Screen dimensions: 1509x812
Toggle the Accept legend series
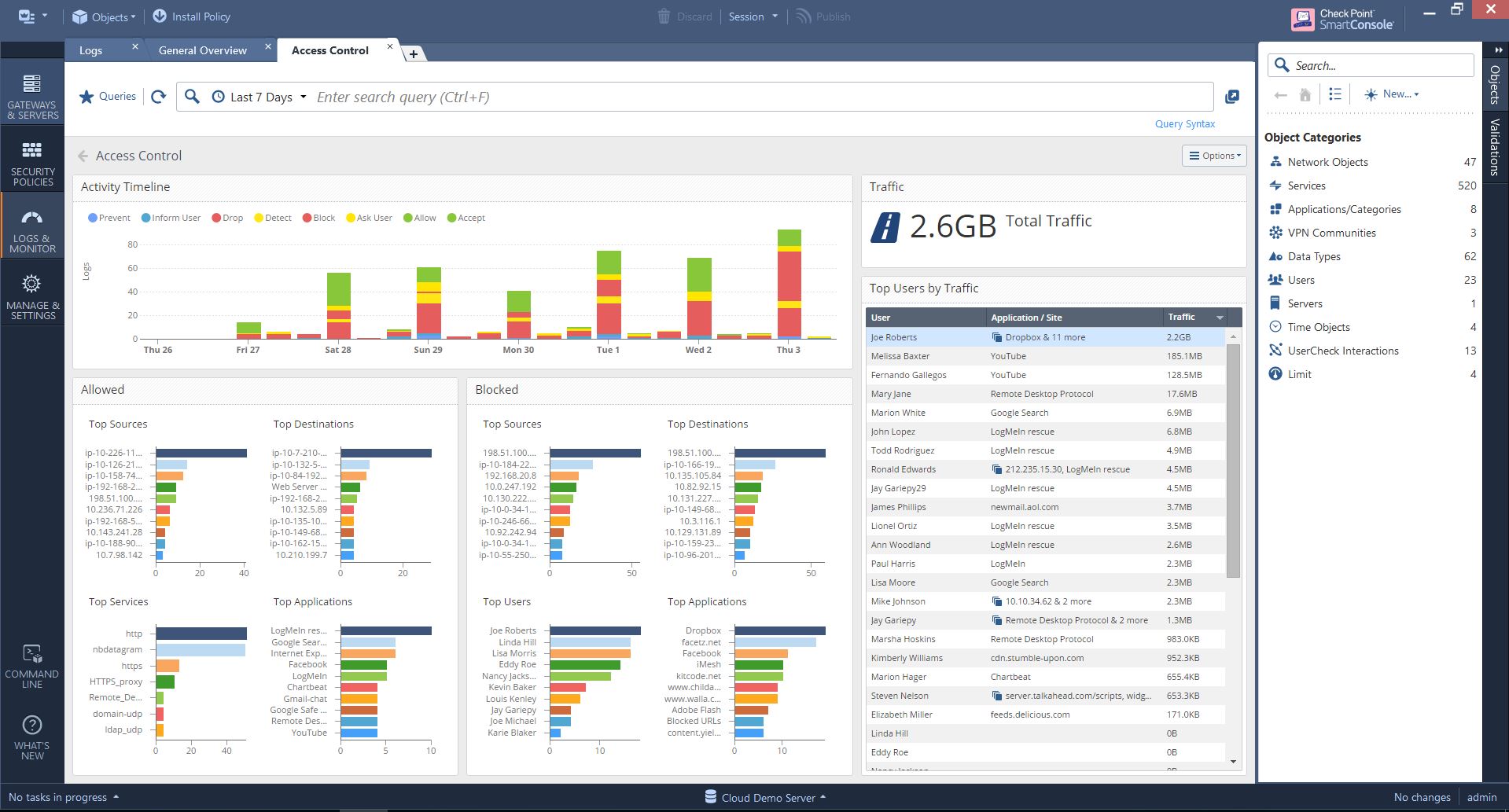pos(466,218)
